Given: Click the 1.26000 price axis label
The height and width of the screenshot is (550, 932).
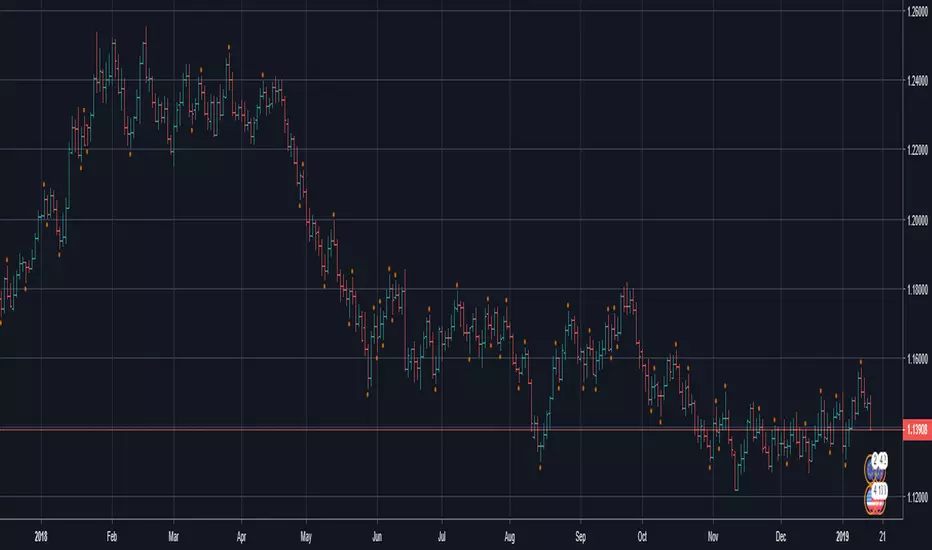Looking at the screenshot, I should [x=917, y=11].
